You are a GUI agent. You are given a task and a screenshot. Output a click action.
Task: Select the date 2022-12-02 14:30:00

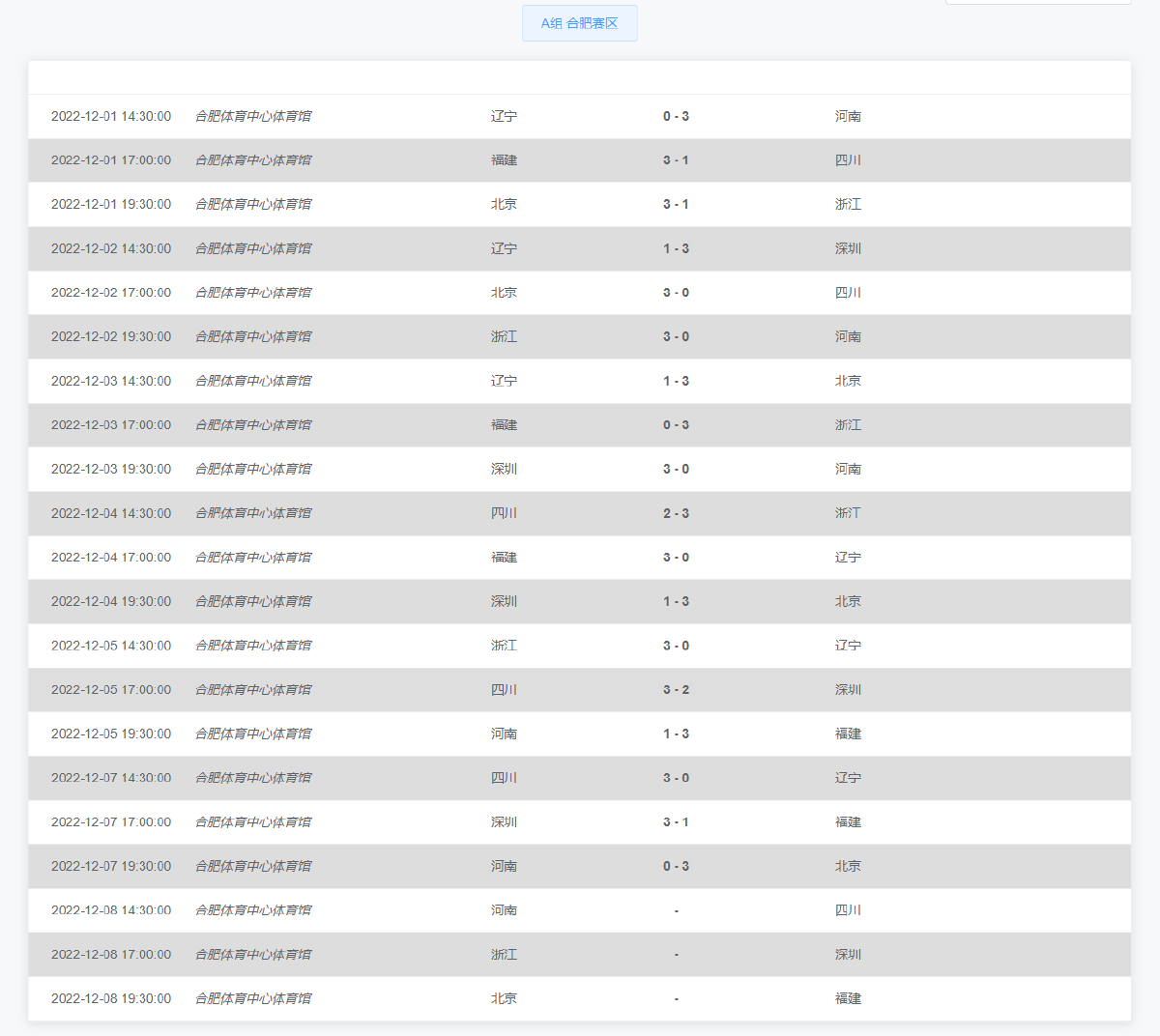point(111,248)
